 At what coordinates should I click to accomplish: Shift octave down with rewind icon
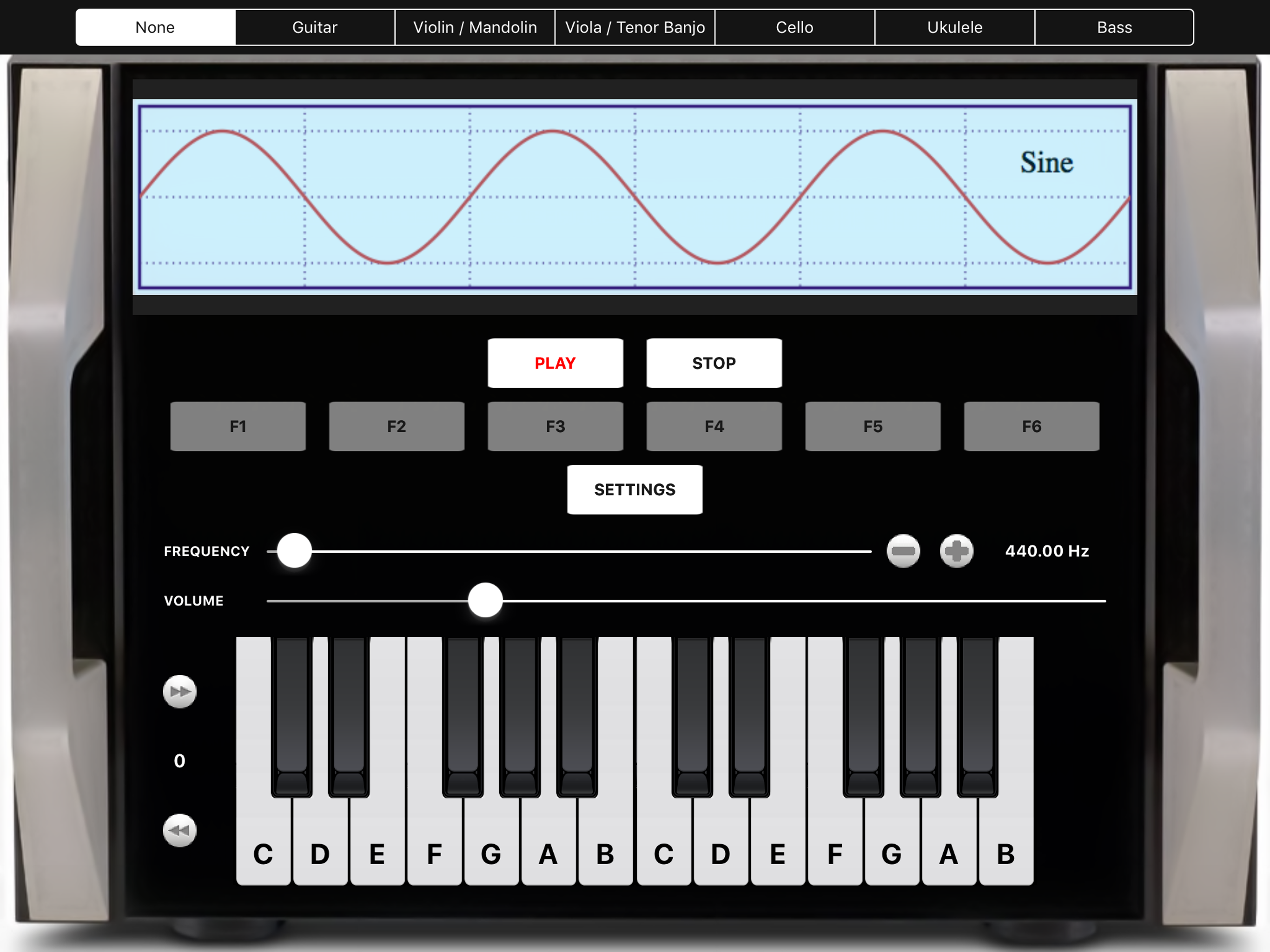[180, 830]
